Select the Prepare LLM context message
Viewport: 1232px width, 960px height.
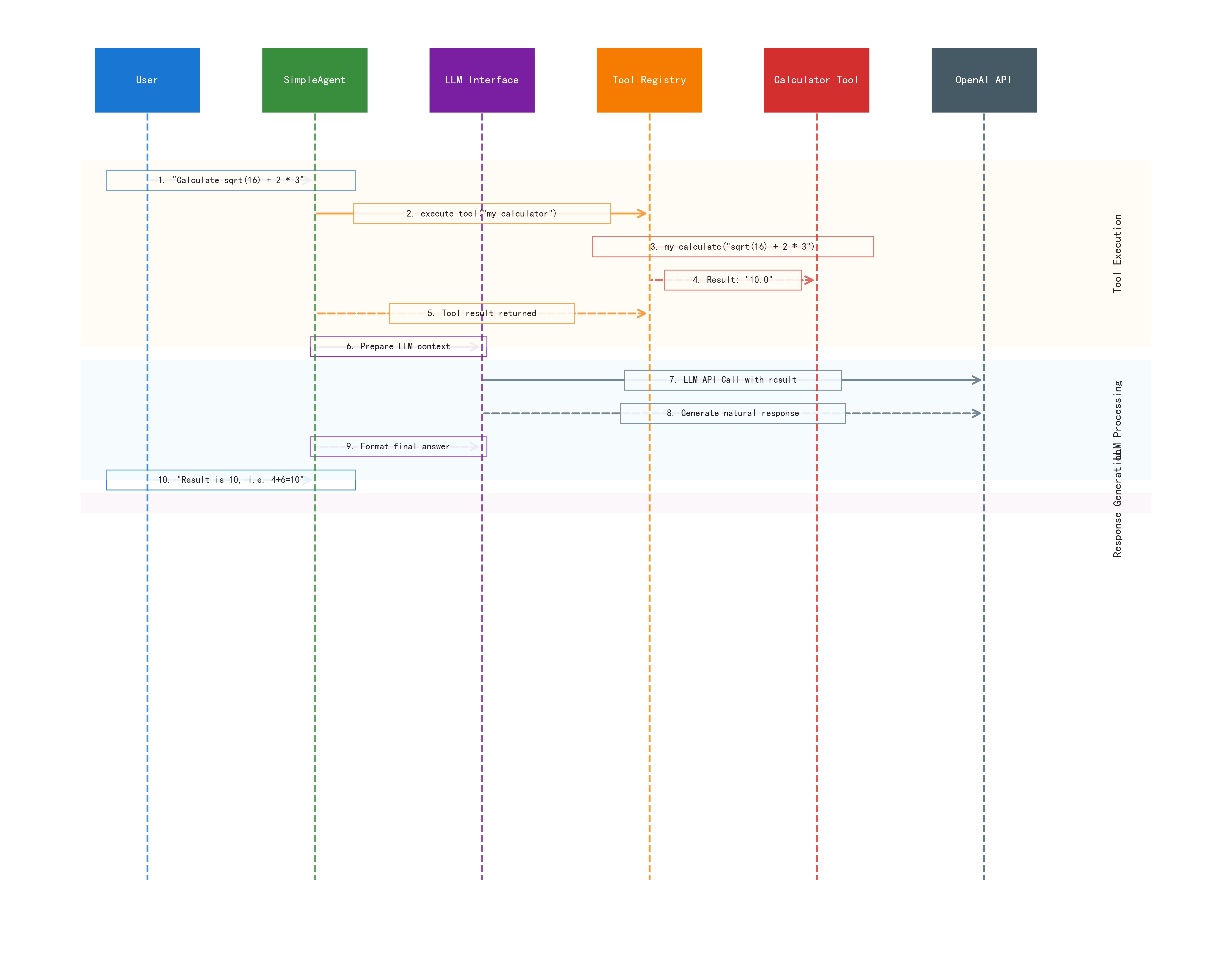coord(398,347)
